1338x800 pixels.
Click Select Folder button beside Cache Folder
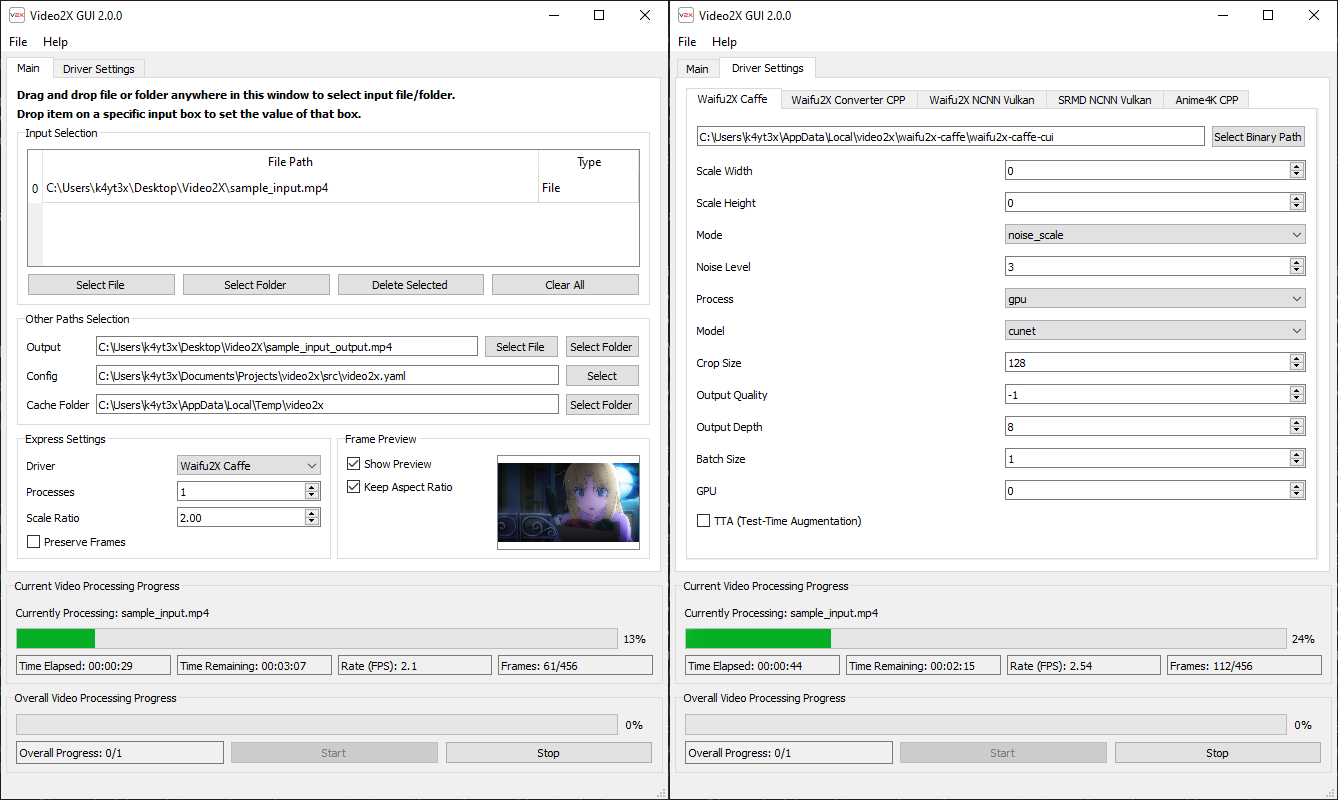602,405
